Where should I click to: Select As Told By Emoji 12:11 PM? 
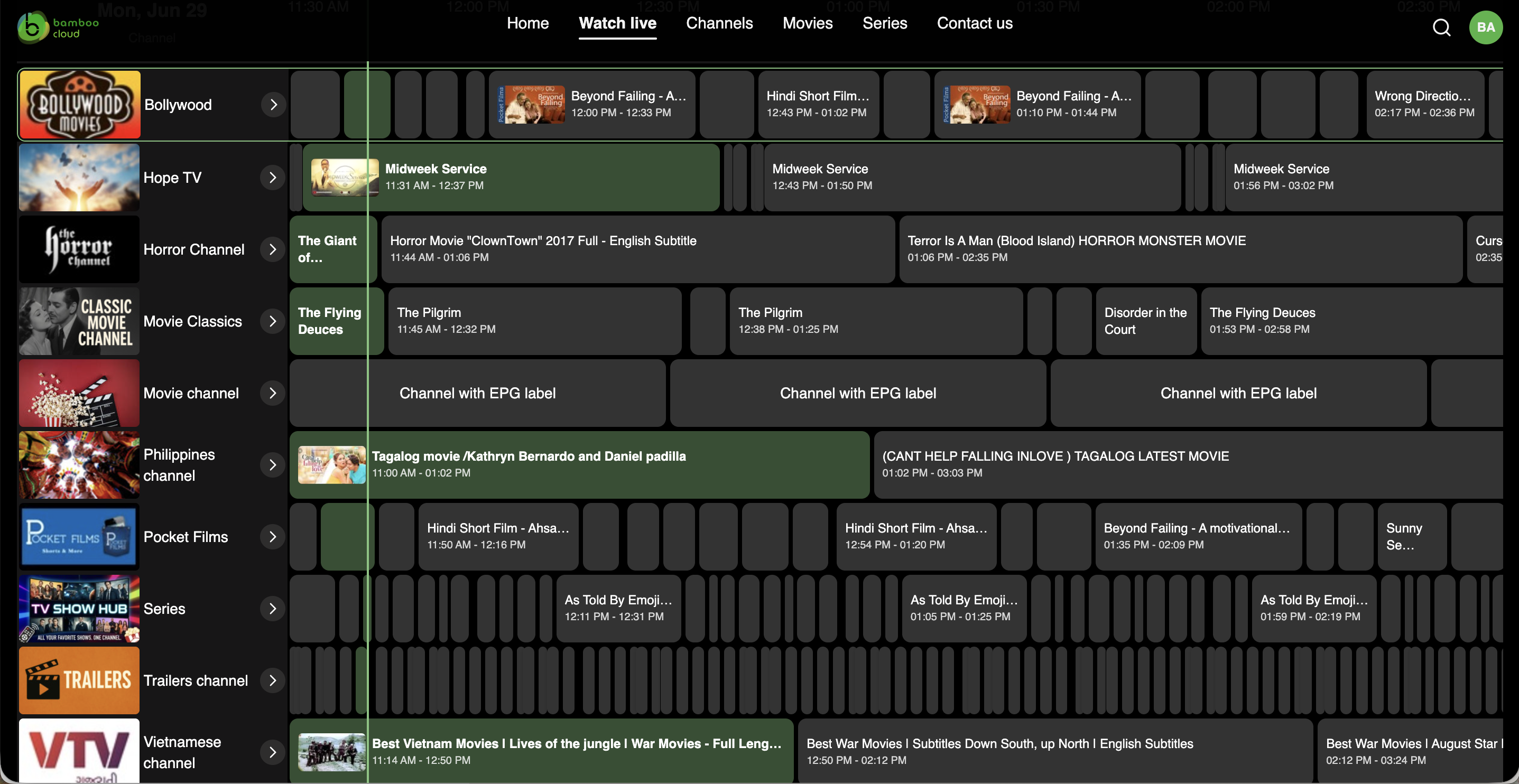pyautogui.click(x=618, y=609)
